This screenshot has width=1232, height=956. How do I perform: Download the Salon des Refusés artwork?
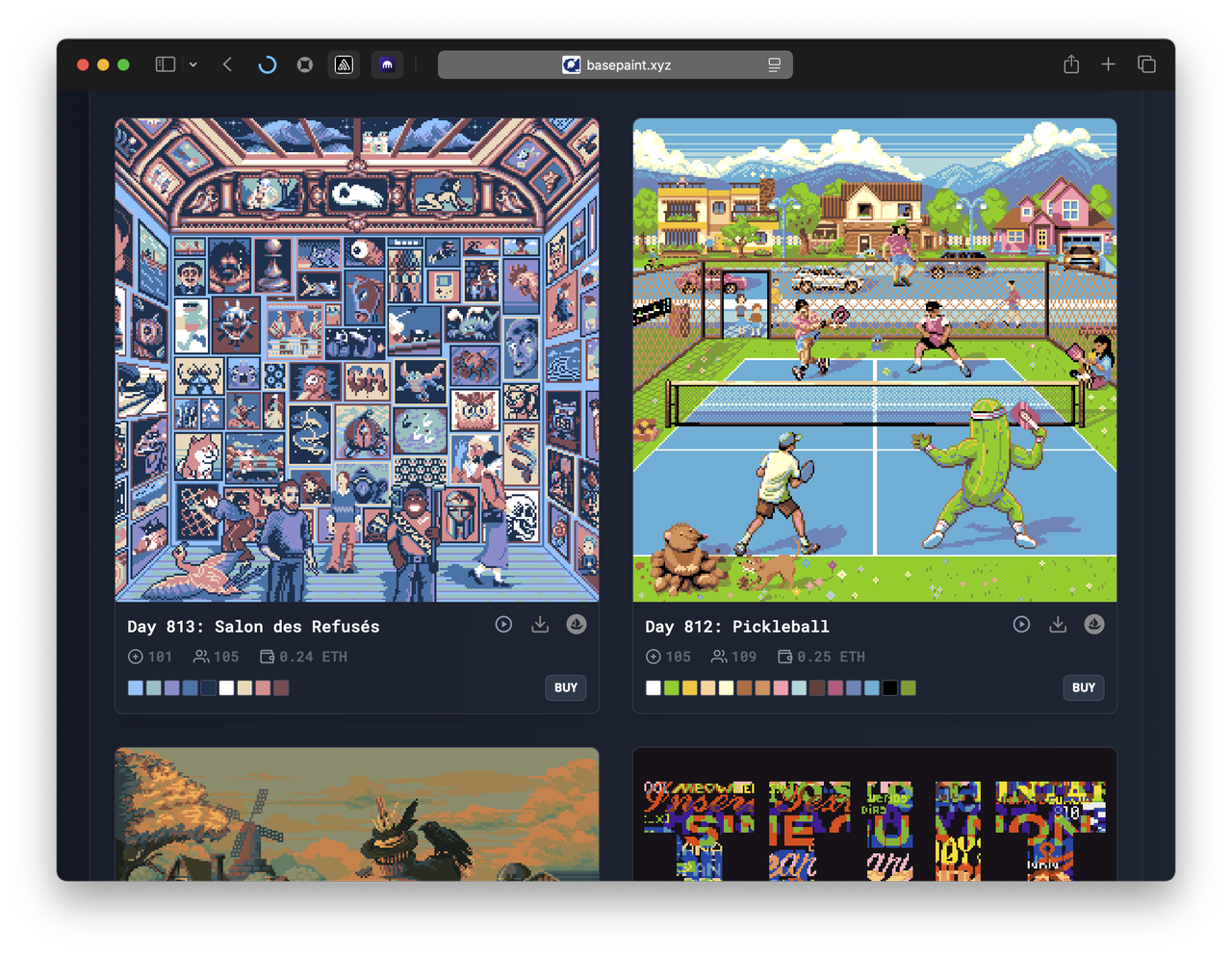(540, 625)
